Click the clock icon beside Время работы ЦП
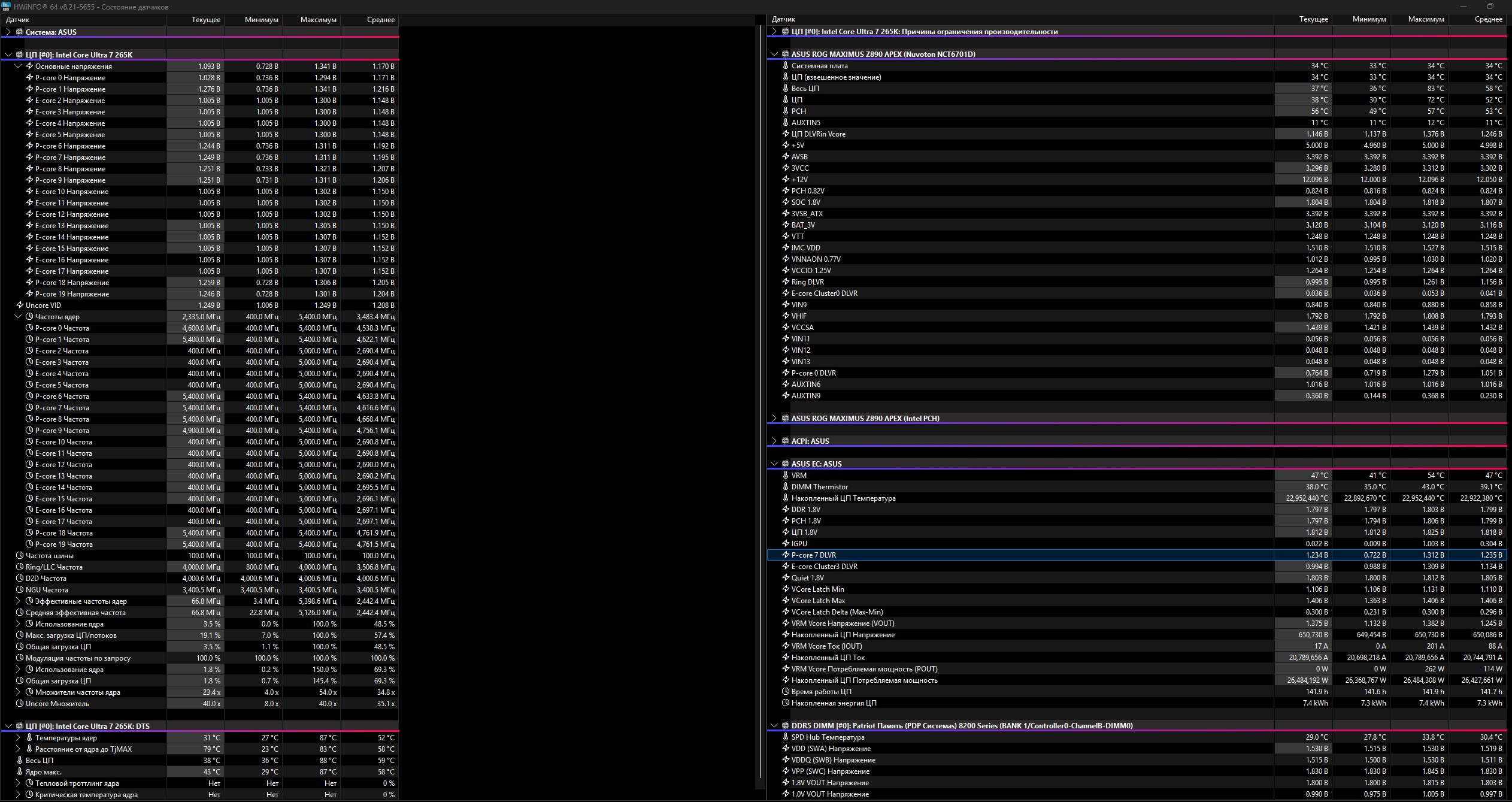 click(786, 692)
